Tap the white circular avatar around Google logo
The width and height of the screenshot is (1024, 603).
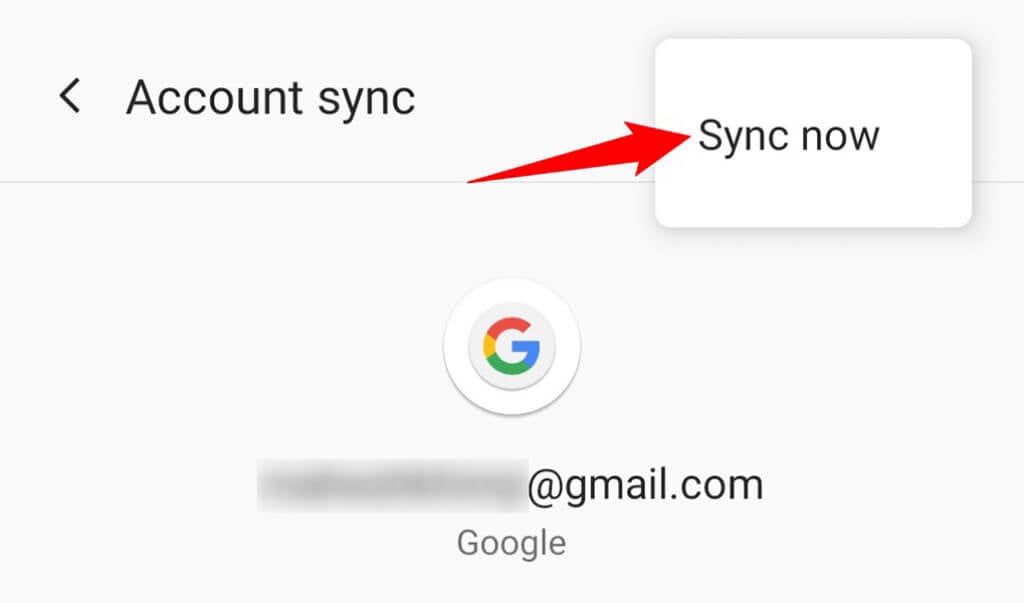pos(511,346)
